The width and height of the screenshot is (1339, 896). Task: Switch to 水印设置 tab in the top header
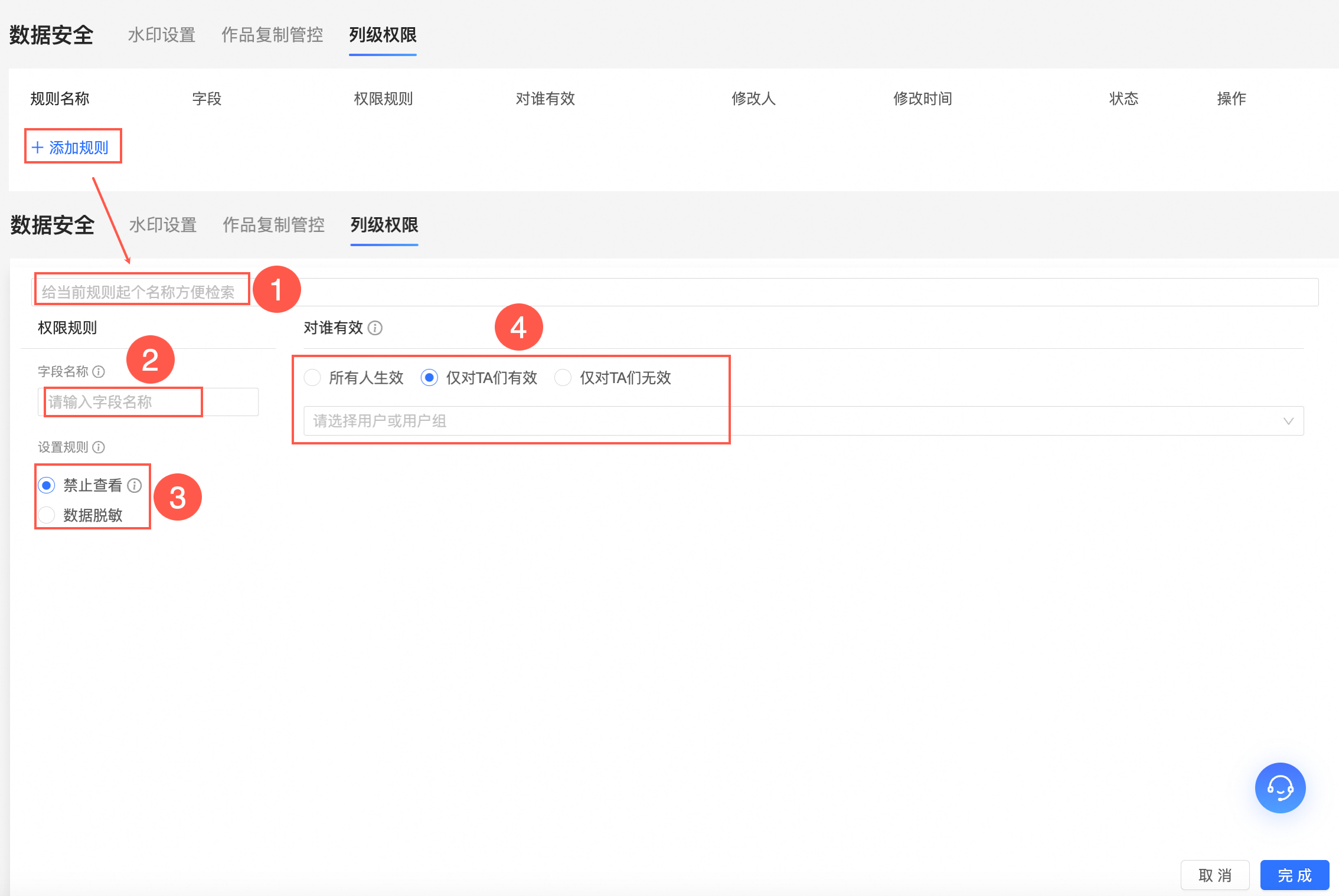[x=161, y=35]
